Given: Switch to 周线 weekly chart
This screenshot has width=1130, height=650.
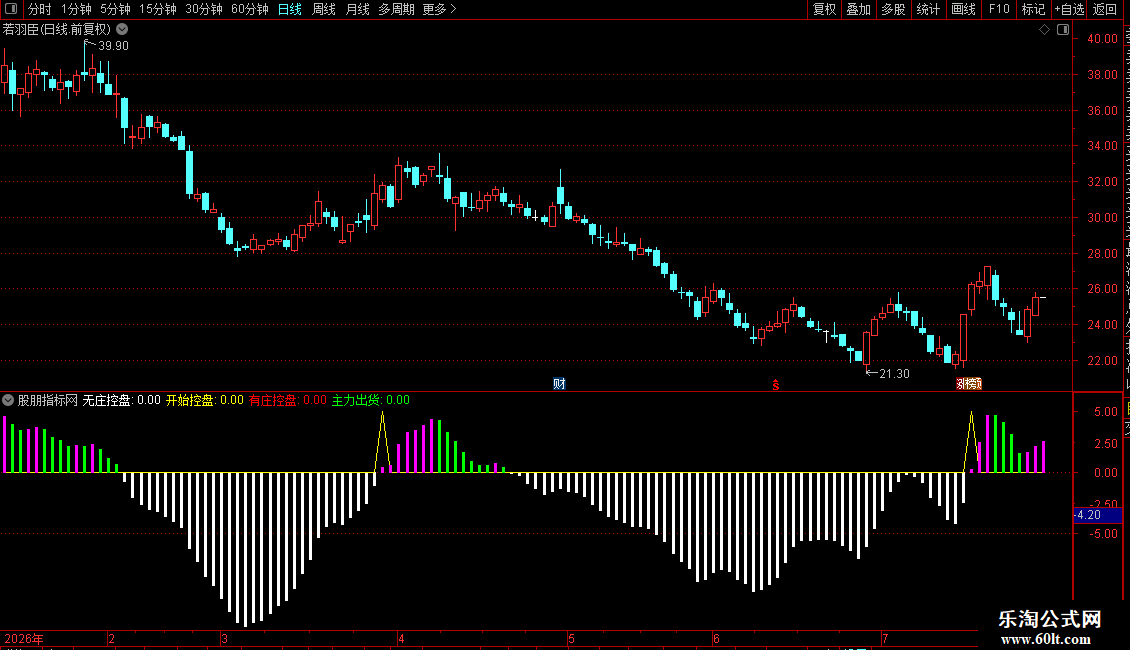Looking at the screenshot, I should tap(324, 9).
